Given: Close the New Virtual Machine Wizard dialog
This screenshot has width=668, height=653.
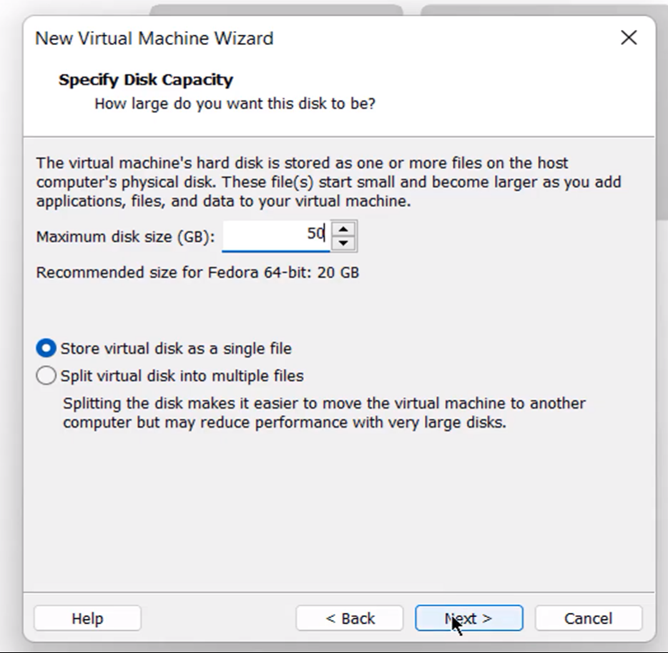Looking at the screenshot, I should (x=628, y=38).
